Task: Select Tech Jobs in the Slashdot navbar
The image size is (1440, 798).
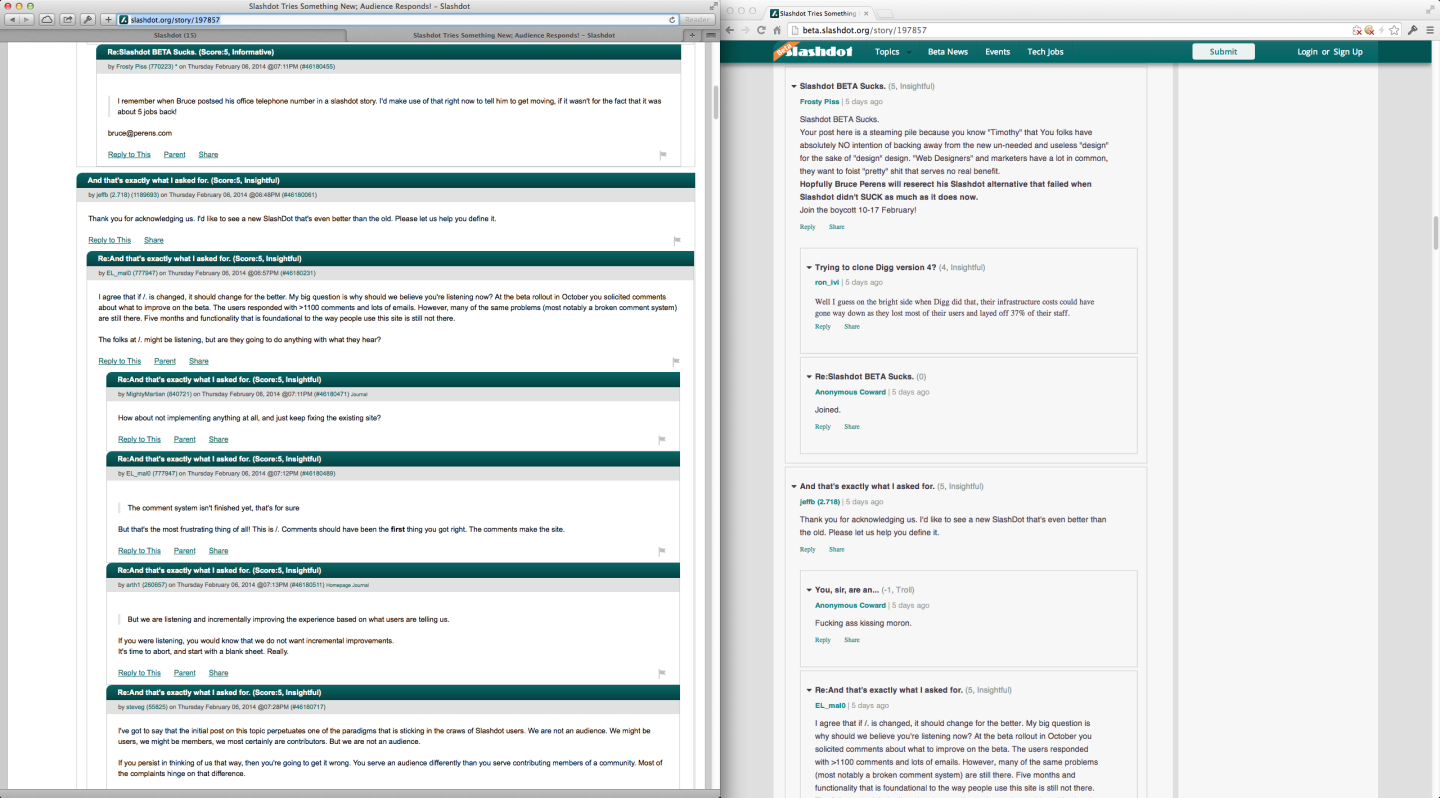Action: point(1044,51)
